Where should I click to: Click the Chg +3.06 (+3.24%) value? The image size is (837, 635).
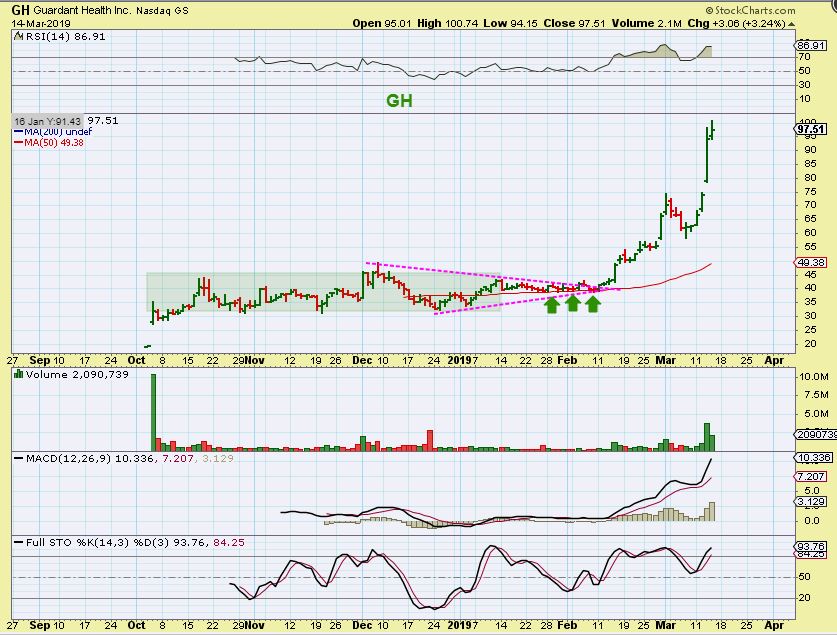coord(736,23)
